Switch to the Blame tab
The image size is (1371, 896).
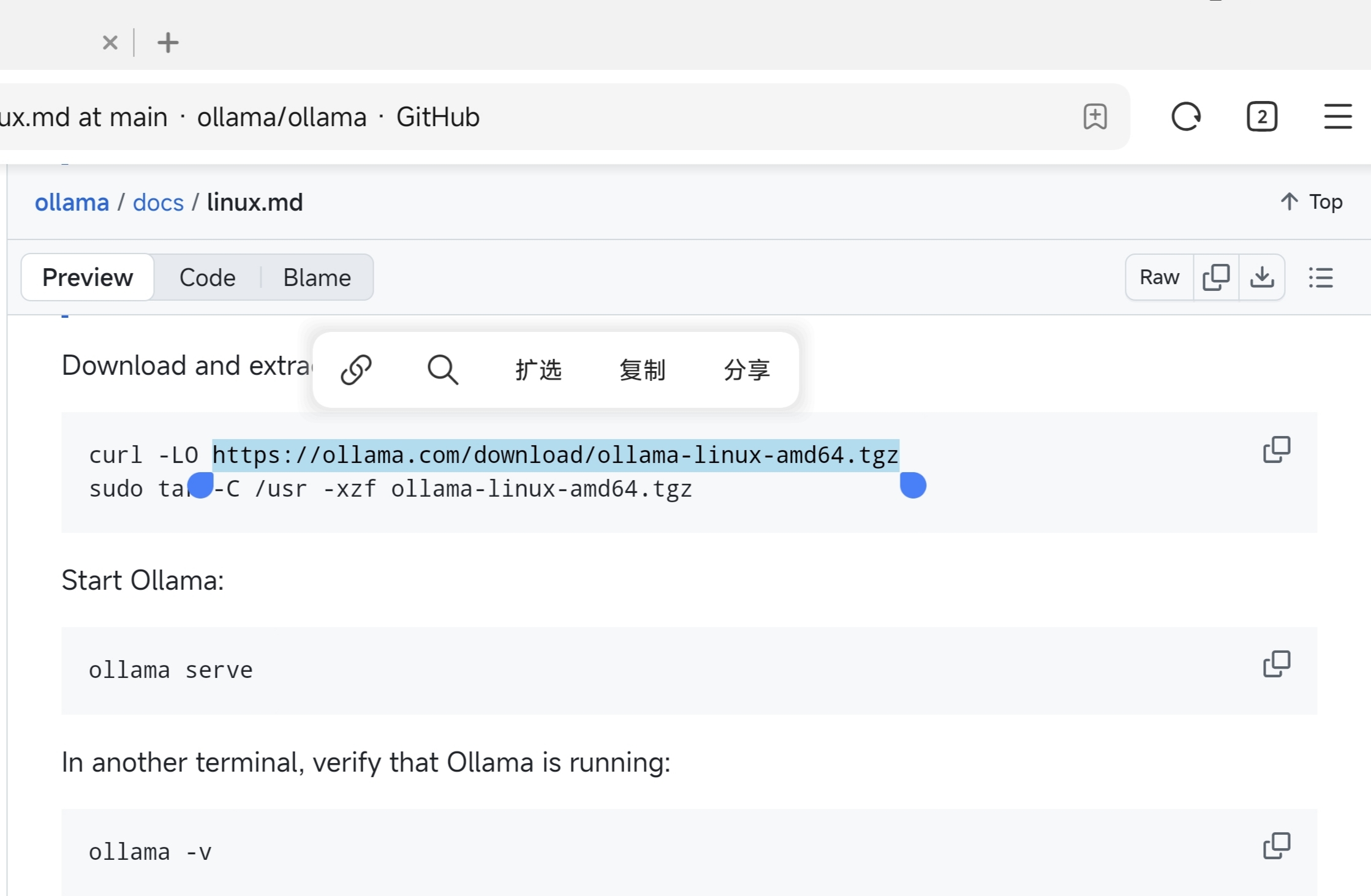point(317,277)
